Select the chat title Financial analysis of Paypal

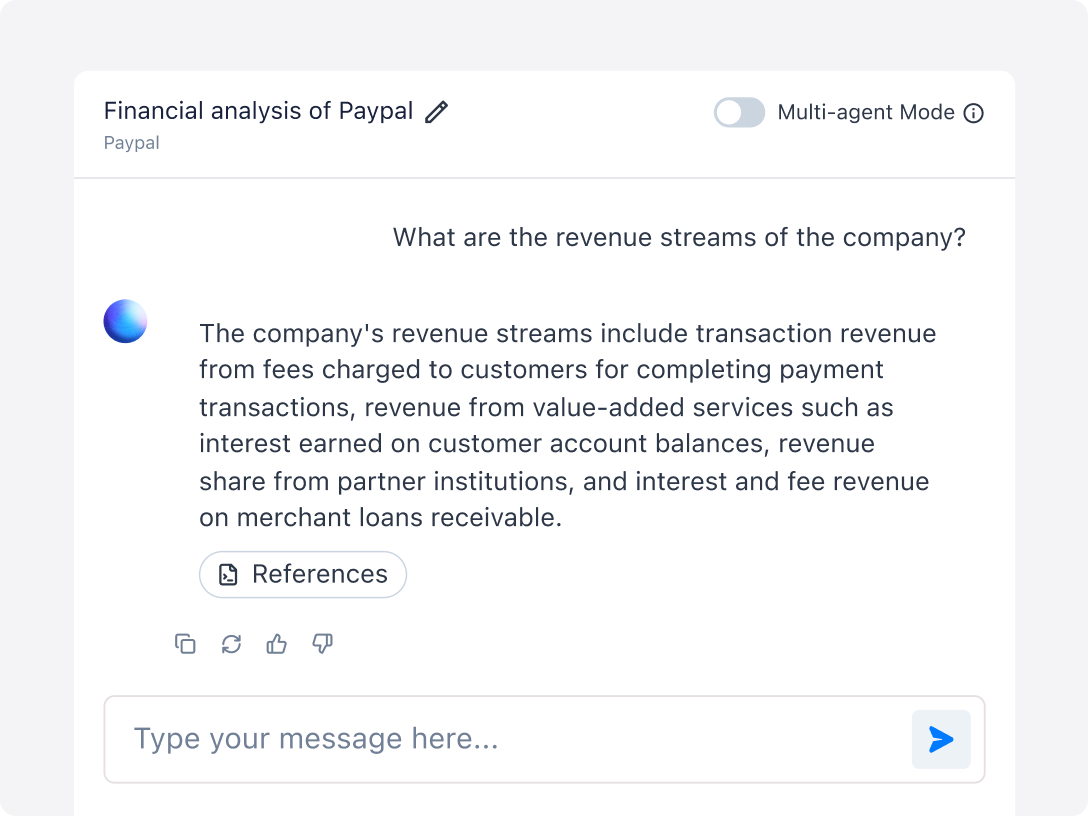point(262,110)
